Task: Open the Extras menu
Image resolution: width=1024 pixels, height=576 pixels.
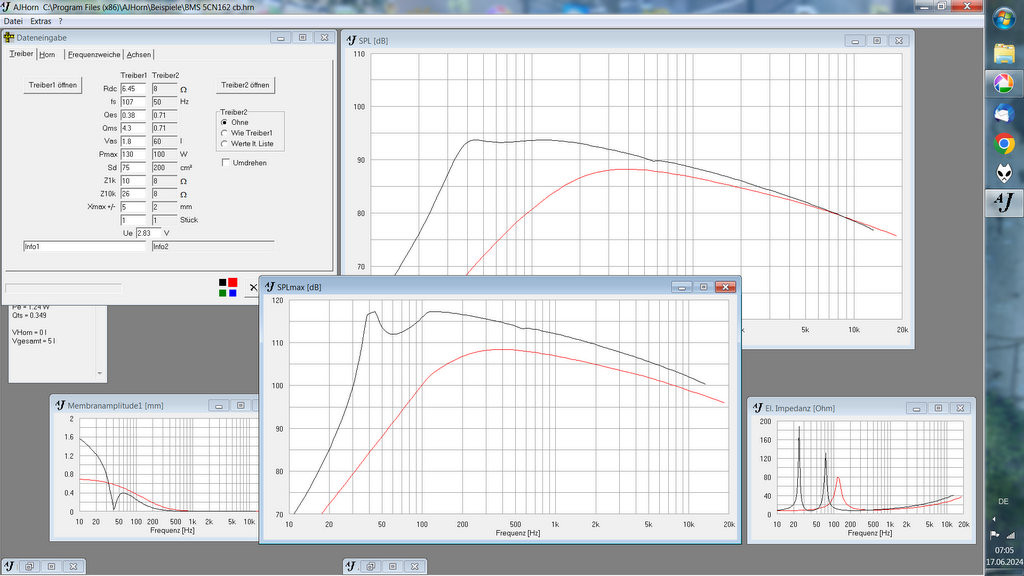Action: pos(40,21)
